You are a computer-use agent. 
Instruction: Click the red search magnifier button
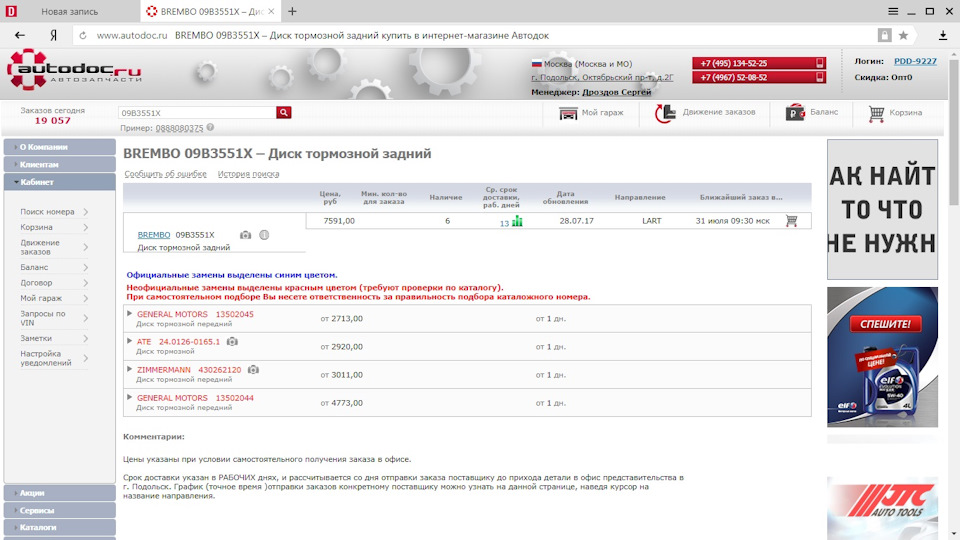pos(284,113)
